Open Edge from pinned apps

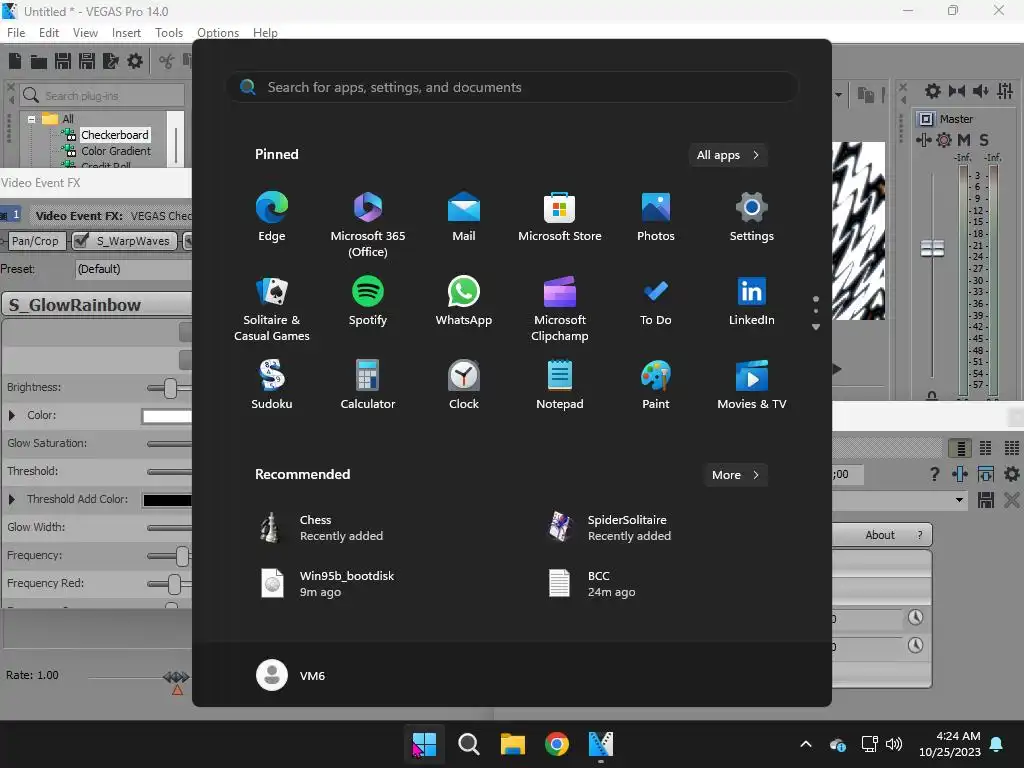click(272, 217)
